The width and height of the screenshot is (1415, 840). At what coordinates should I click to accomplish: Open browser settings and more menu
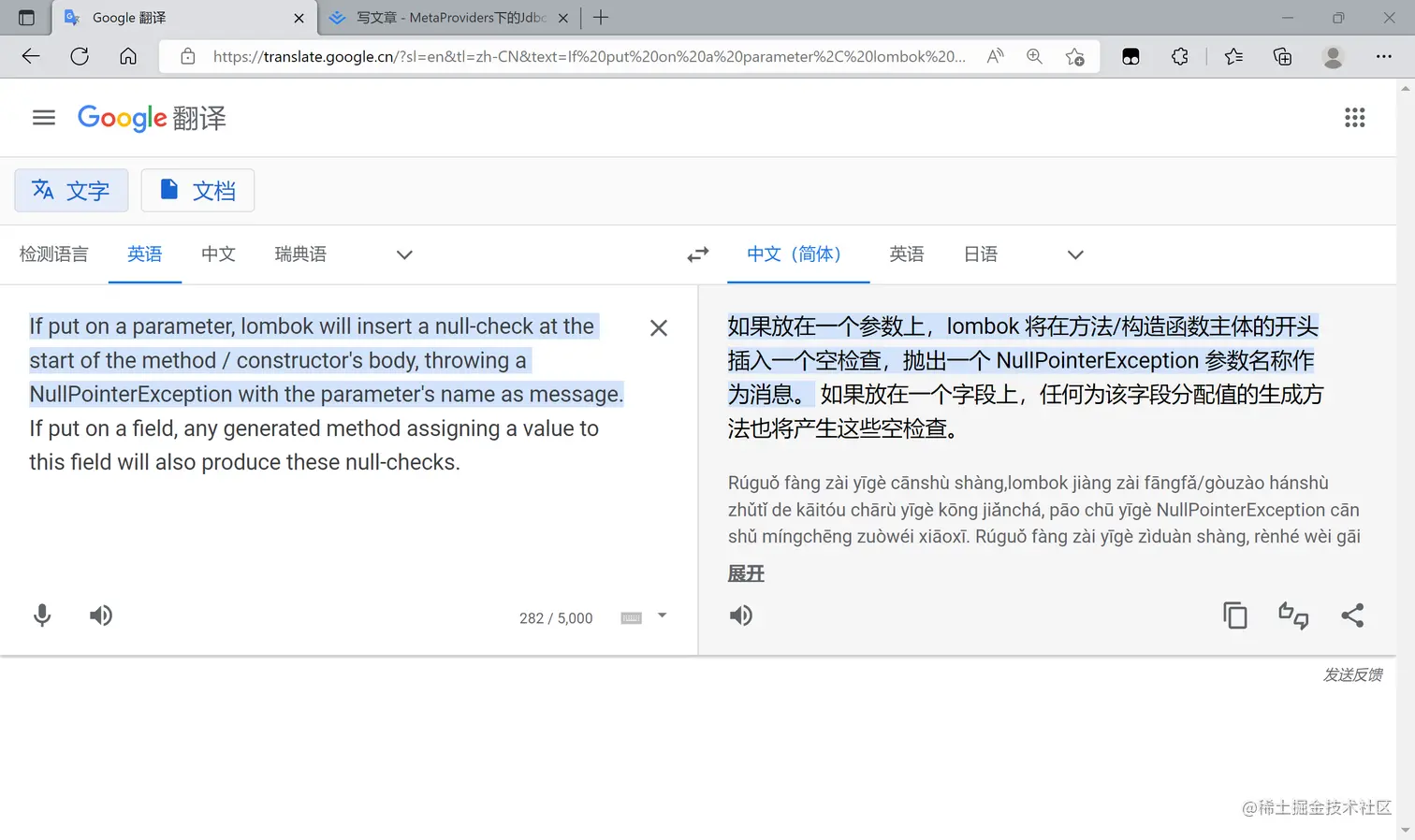pyautogui.click(x=1383, y=56)
